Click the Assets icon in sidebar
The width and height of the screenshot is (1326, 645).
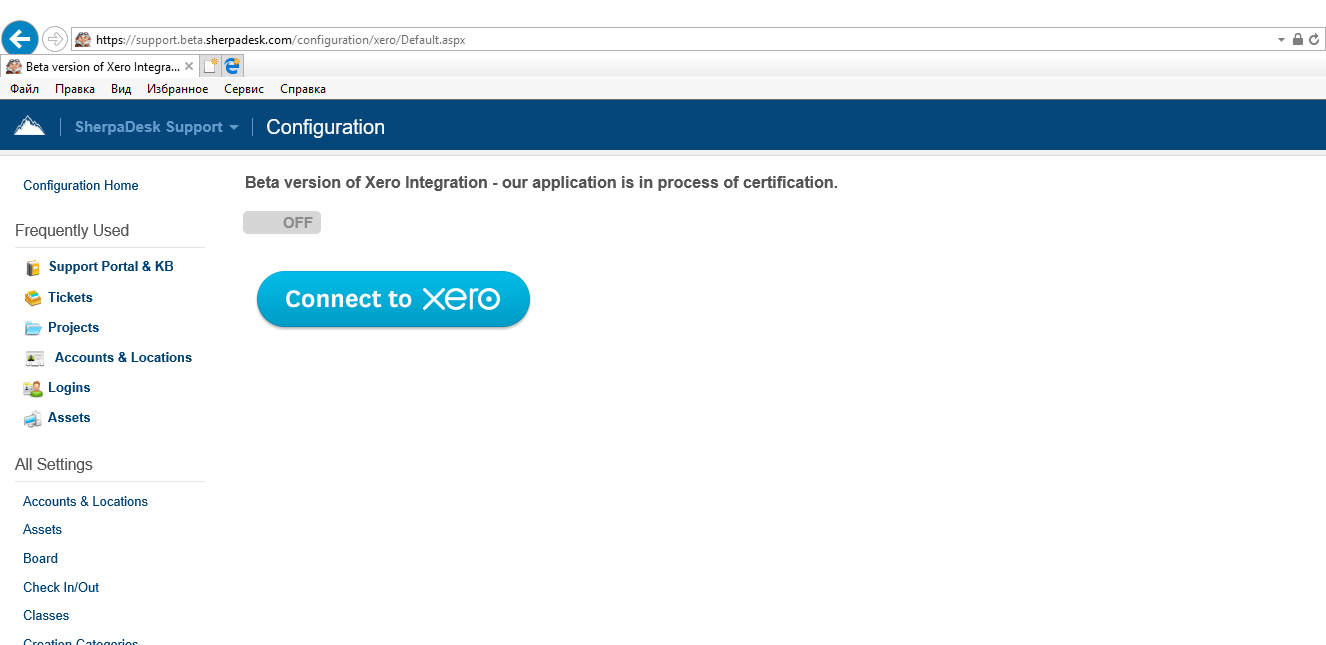pos(33,419)
